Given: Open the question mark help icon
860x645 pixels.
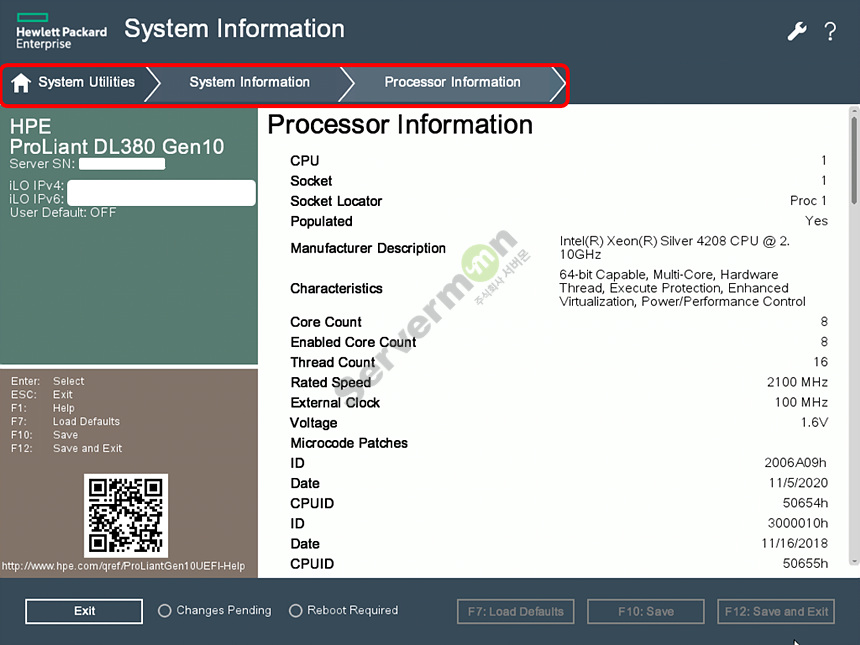Looking at the screenshot, I should click(x=830, y=32).
